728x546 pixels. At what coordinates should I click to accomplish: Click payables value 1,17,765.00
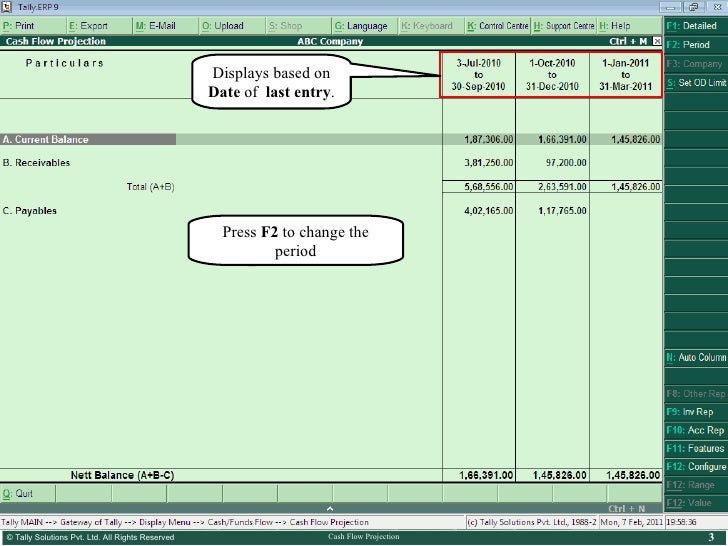tap(562, 211)
